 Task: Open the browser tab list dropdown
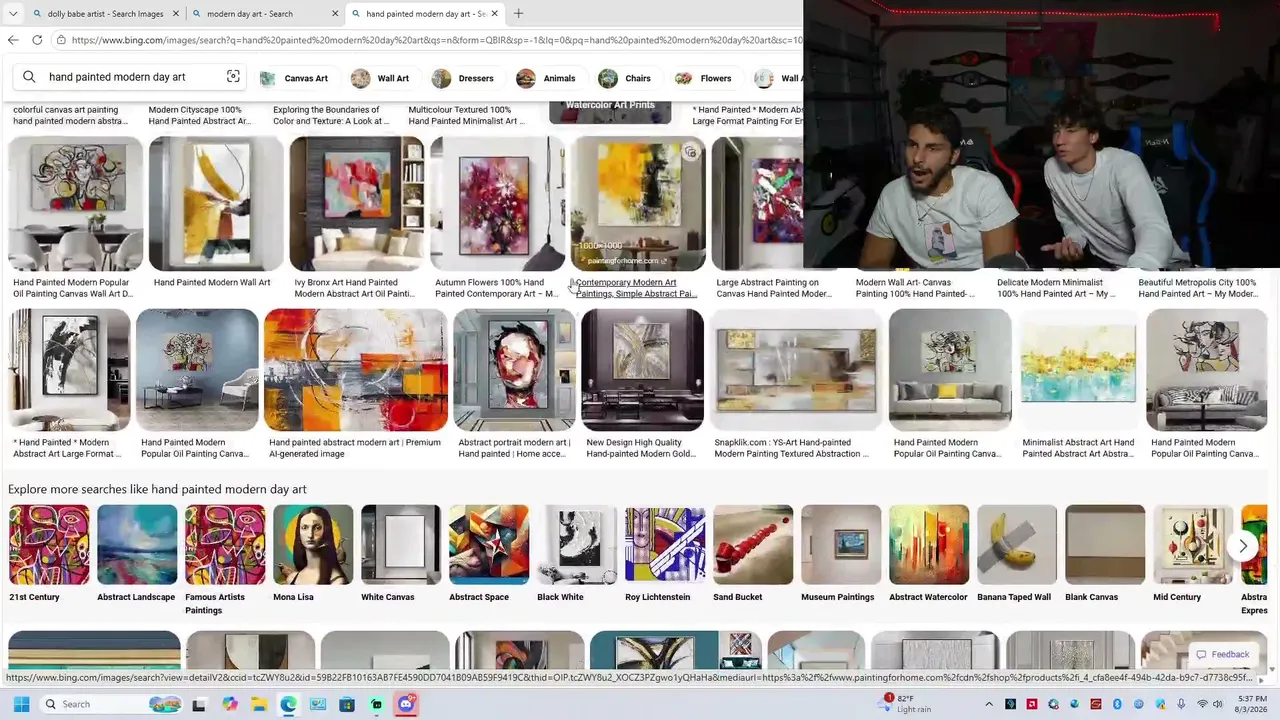(13, 14)
